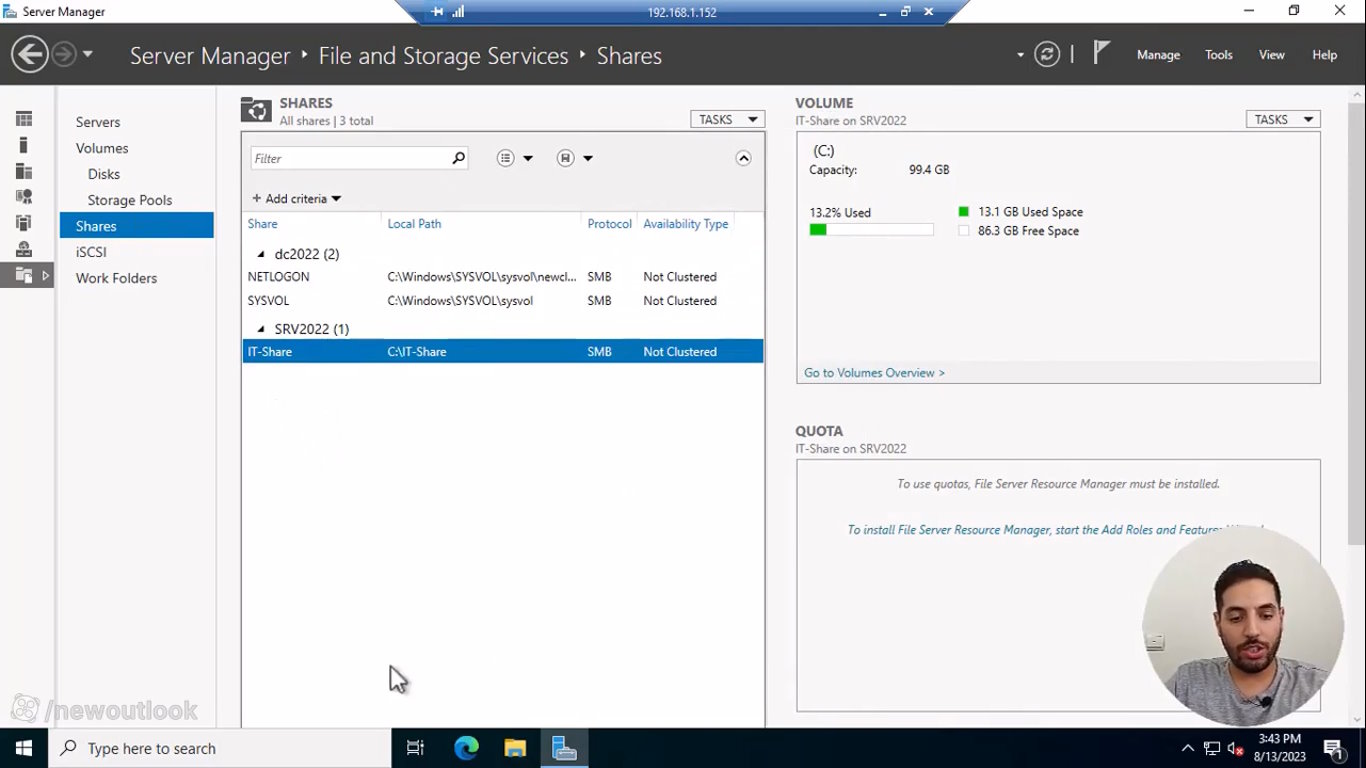Open the Add criteria dropdown
Image resolution: width=1366 pixels, height=768 pixels.
tap(297, 199)
